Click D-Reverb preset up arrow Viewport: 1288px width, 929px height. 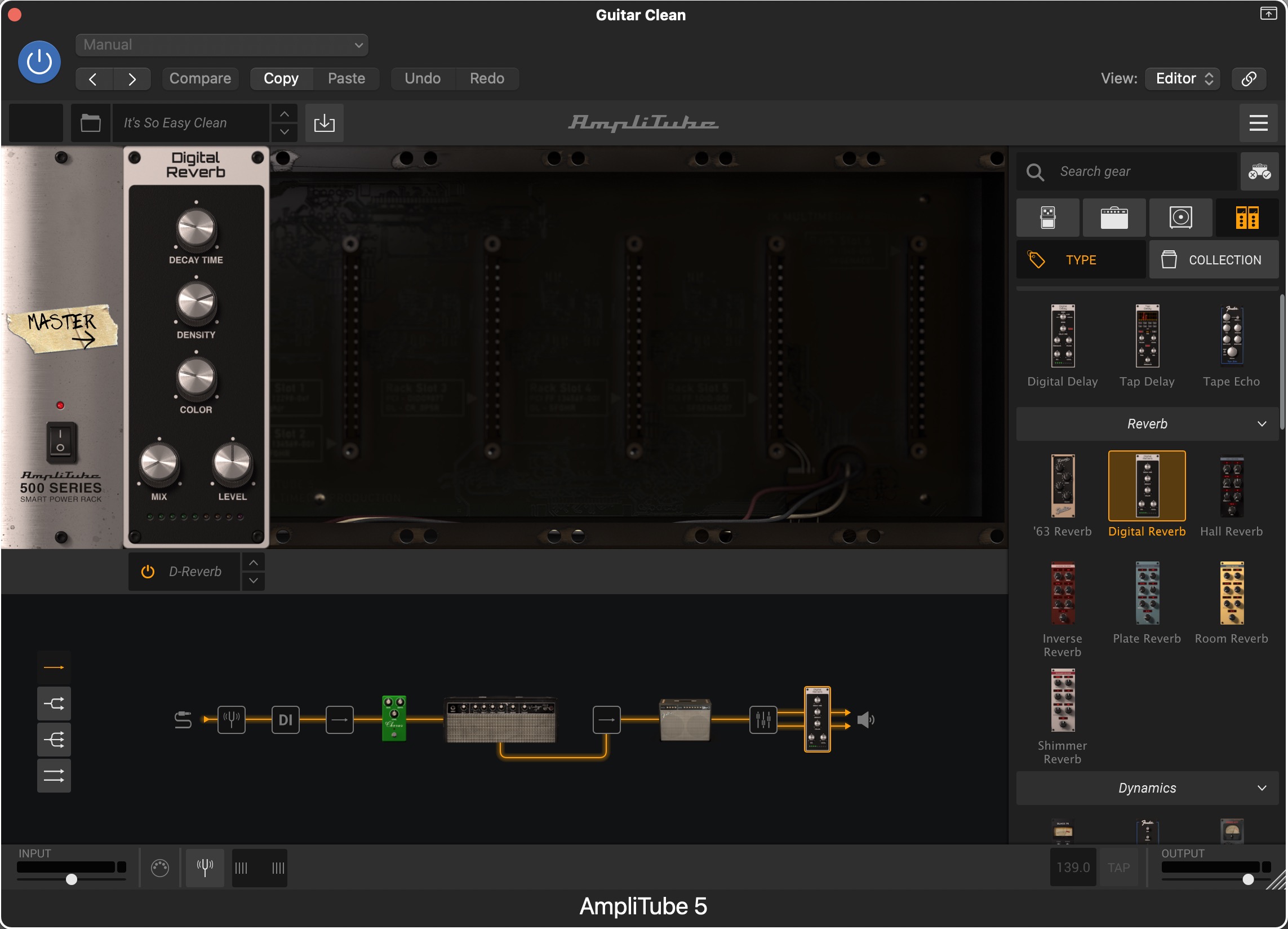[254, 563]
